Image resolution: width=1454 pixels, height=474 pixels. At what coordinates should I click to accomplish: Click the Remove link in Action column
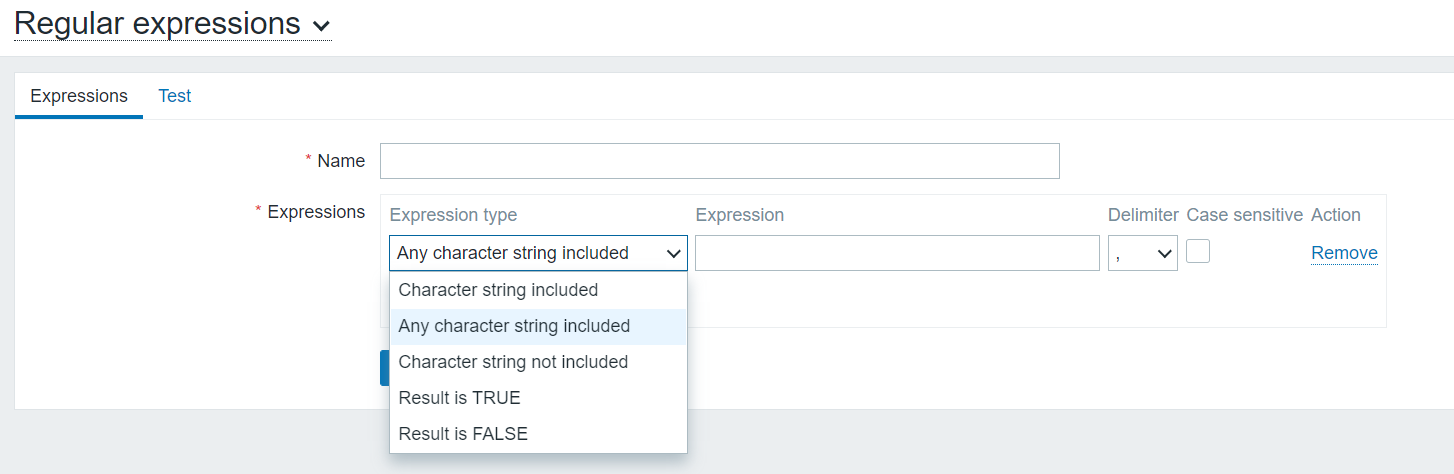(x=1344, y=253)
